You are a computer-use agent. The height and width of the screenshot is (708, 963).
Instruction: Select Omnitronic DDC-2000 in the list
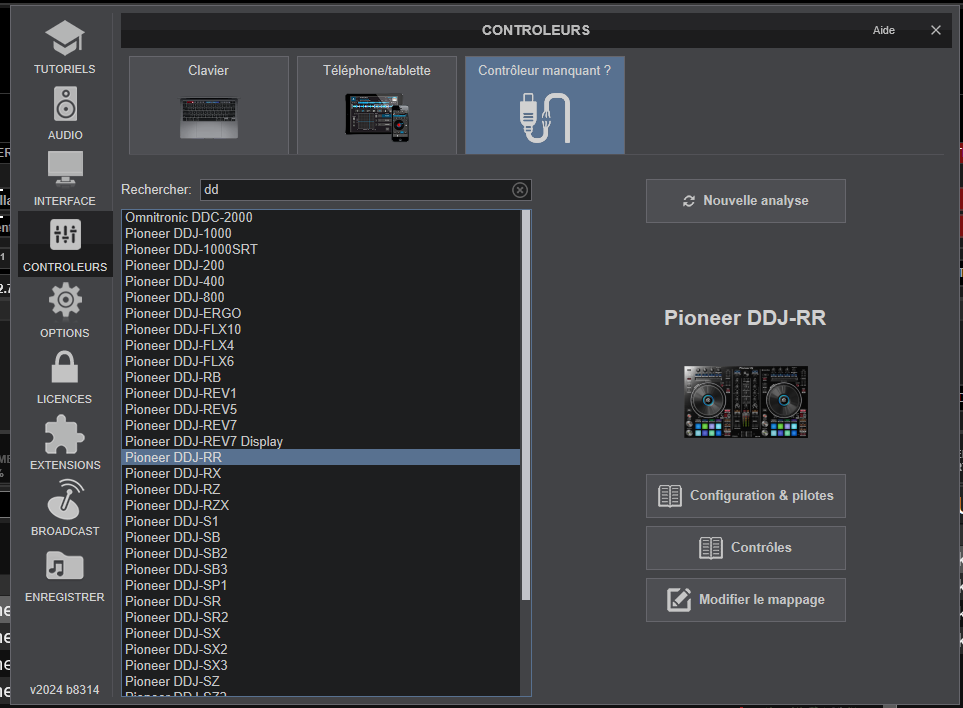pyautogui.click(x=321, y=217)
